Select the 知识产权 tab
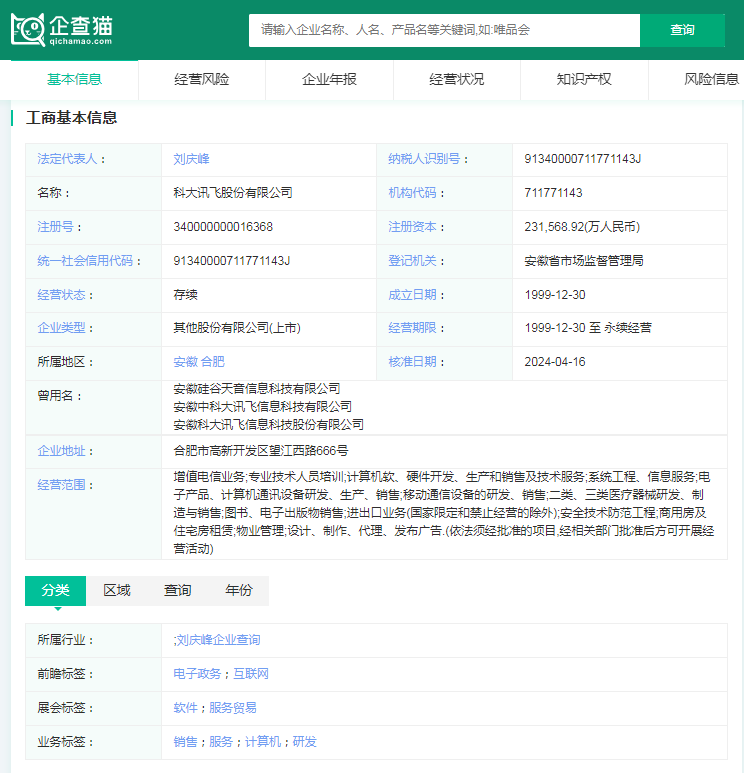744x773 pixels. coord(584,79)
